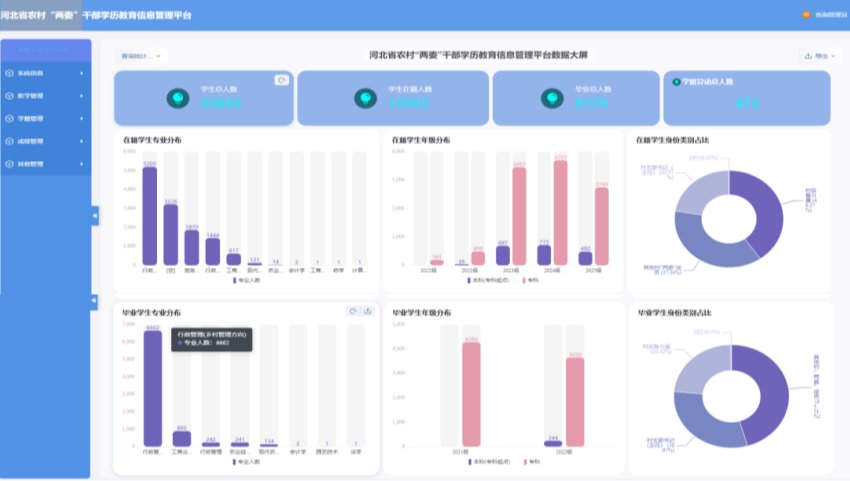Open the 导出 export dropdown
850x481 pixels.
click(820, 56)
